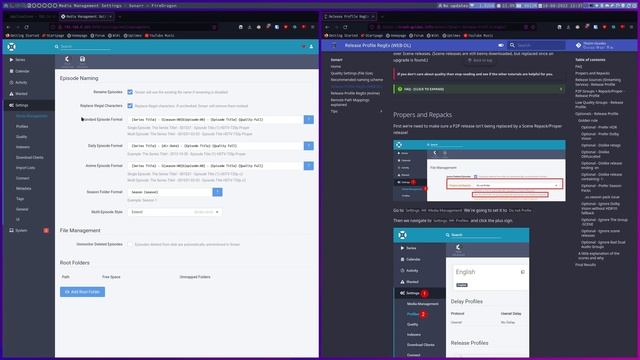Click the user account icon in Sonarr header
Image resolution: width=640 pixels, height=360 pixels.
point(311,47)
